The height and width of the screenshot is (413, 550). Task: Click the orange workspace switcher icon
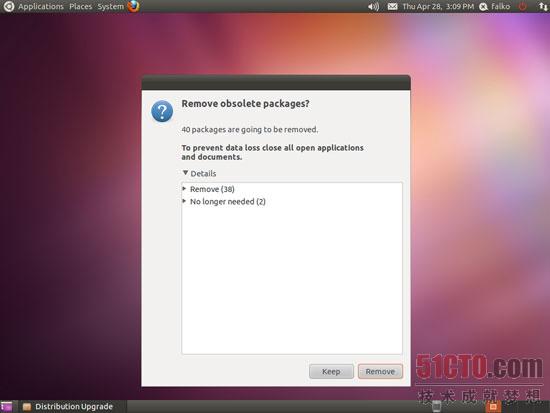(493, 406)
